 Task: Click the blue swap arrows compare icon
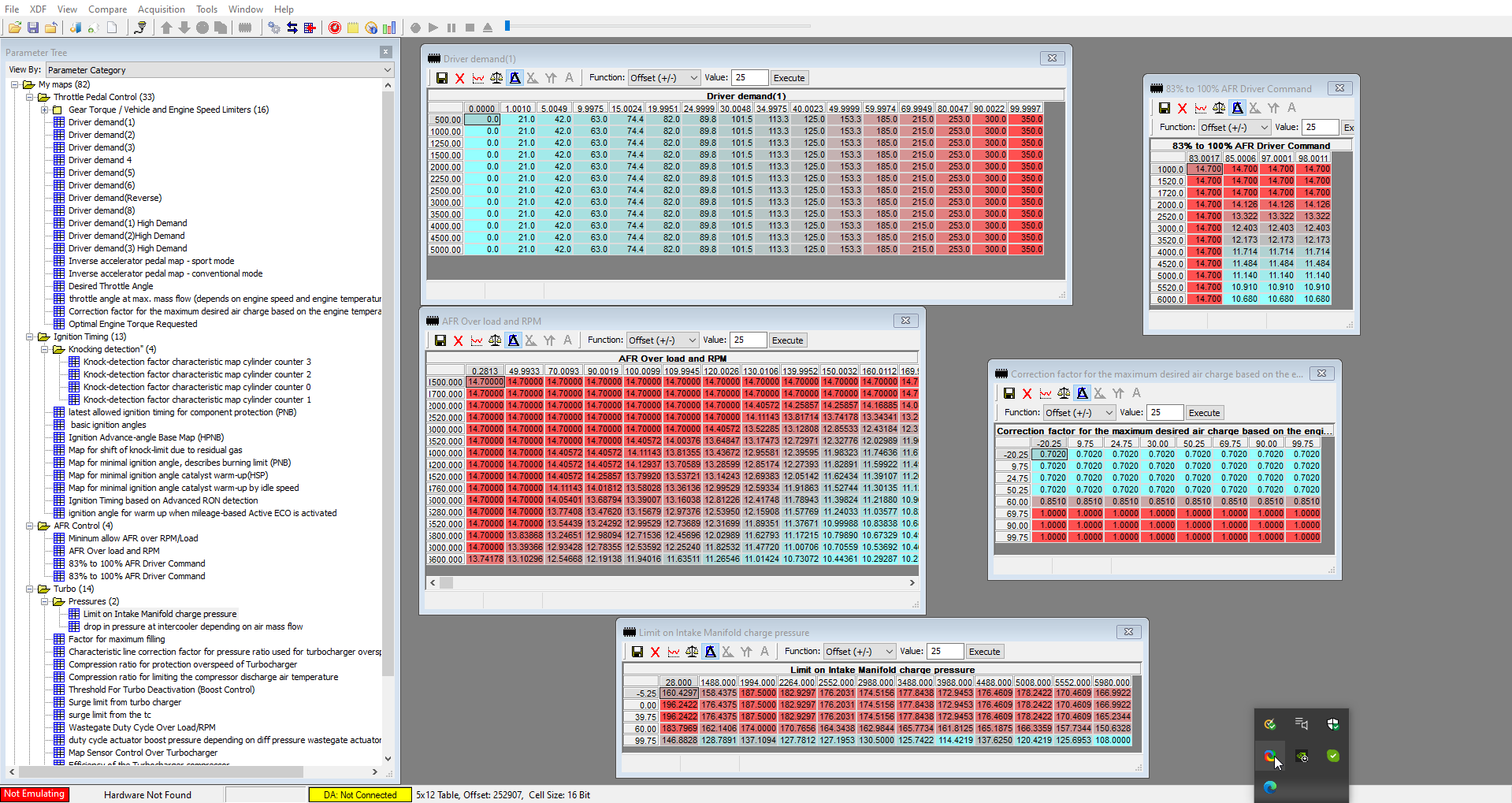coord(292,28)
